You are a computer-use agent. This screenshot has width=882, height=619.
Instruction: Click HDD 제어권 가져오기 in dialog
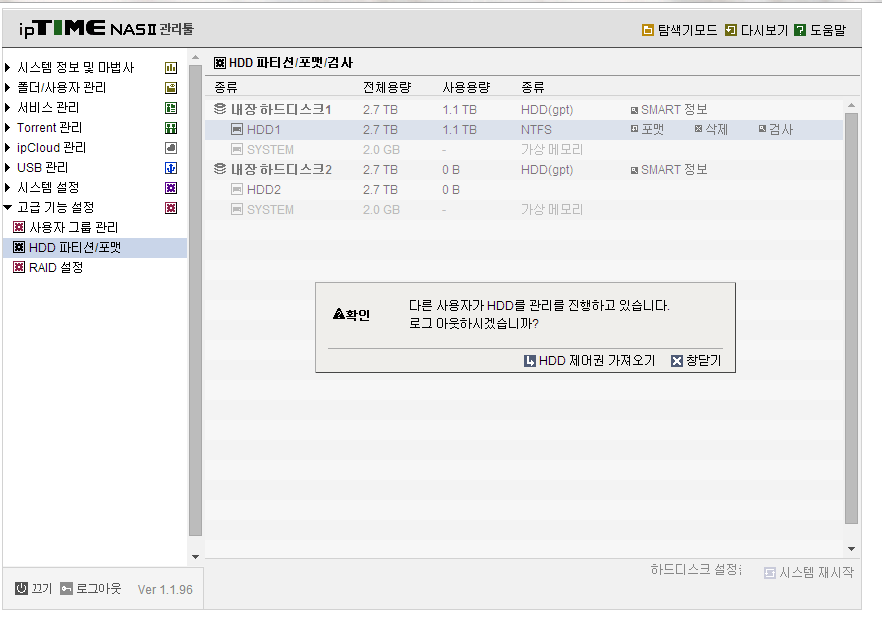(x=590, y=361)
